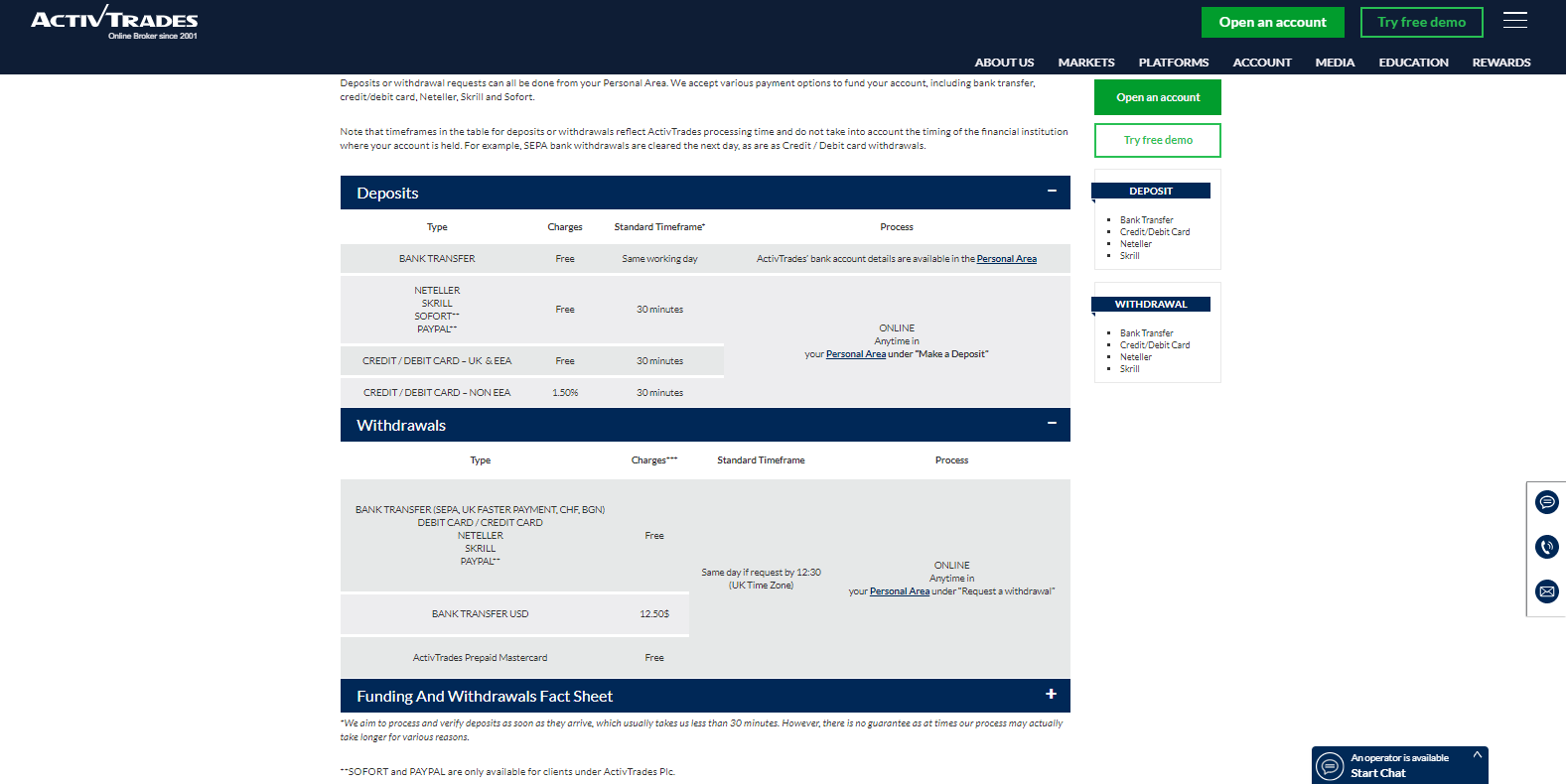Click Neteller under sidebar WITHDRAWAL
Viewport: 1566px width, 784px height.
coord(1136,357)
